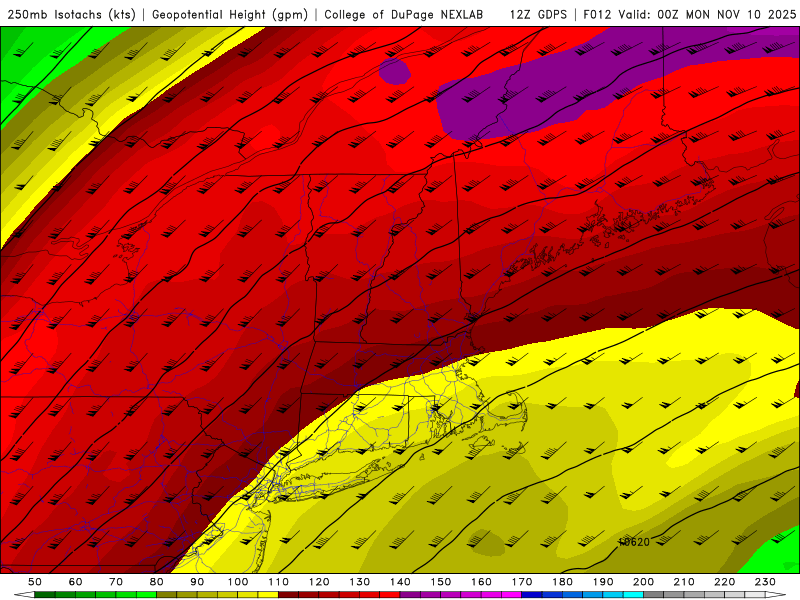Click the '60' legend value
Image resolution: width=800 pixels, height=600 pixels.
coord(76,582)
